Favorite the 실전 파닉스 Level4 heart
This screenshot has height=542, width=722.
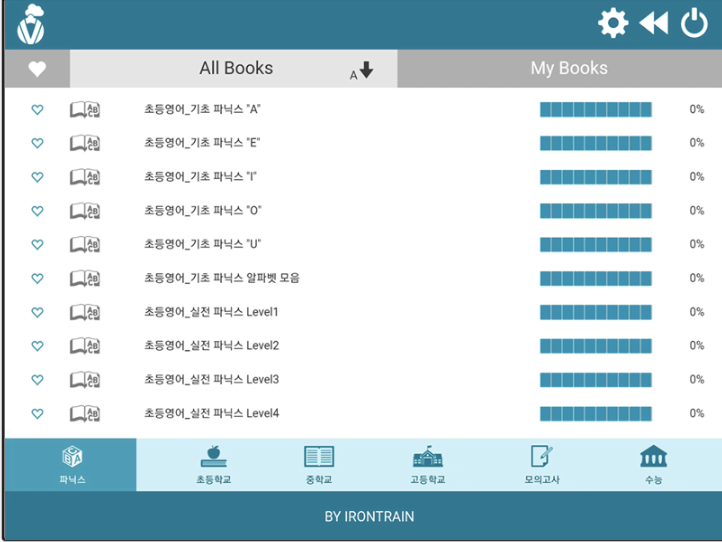point(37,414)
